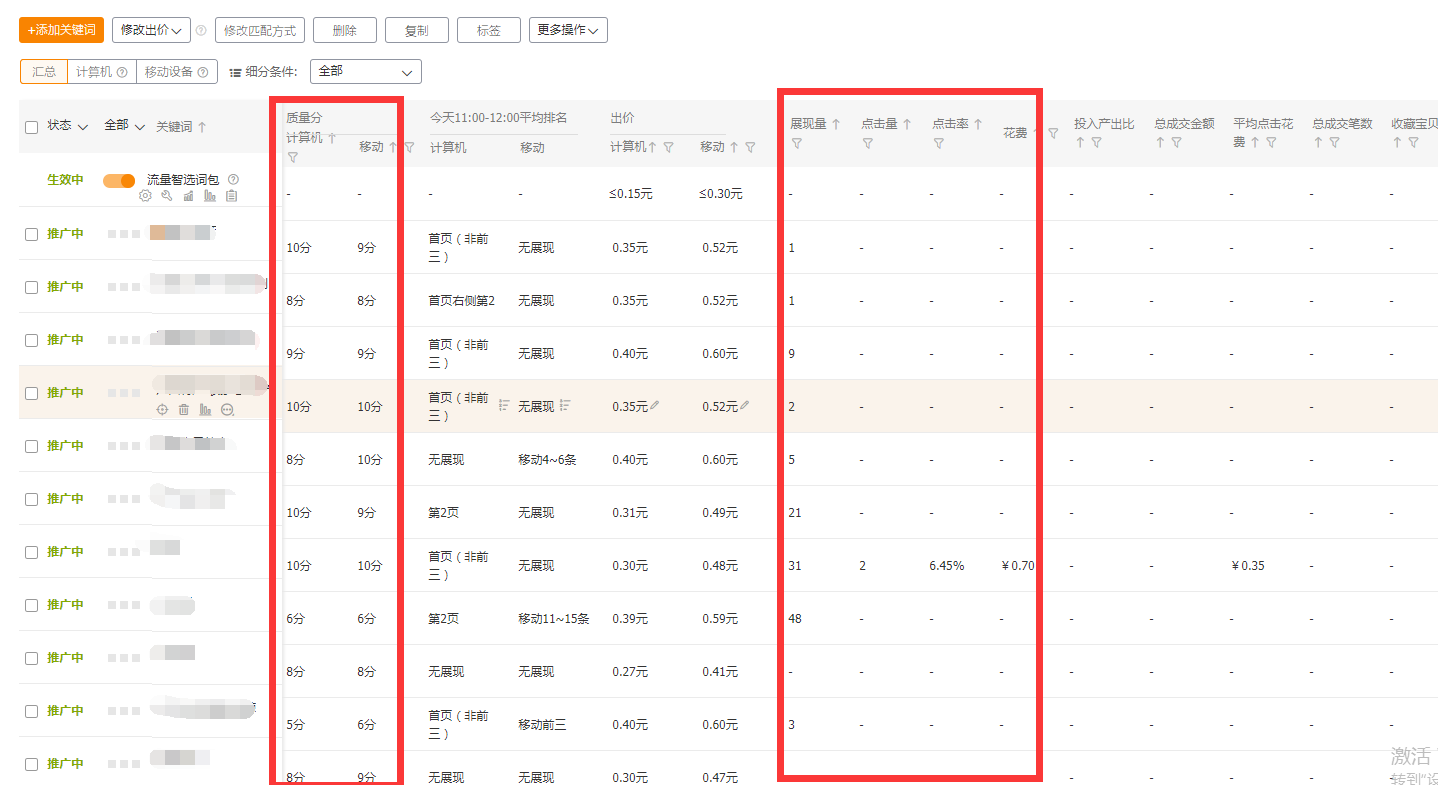Click help question icon beside 流量智选词包

tap(233, 180)
